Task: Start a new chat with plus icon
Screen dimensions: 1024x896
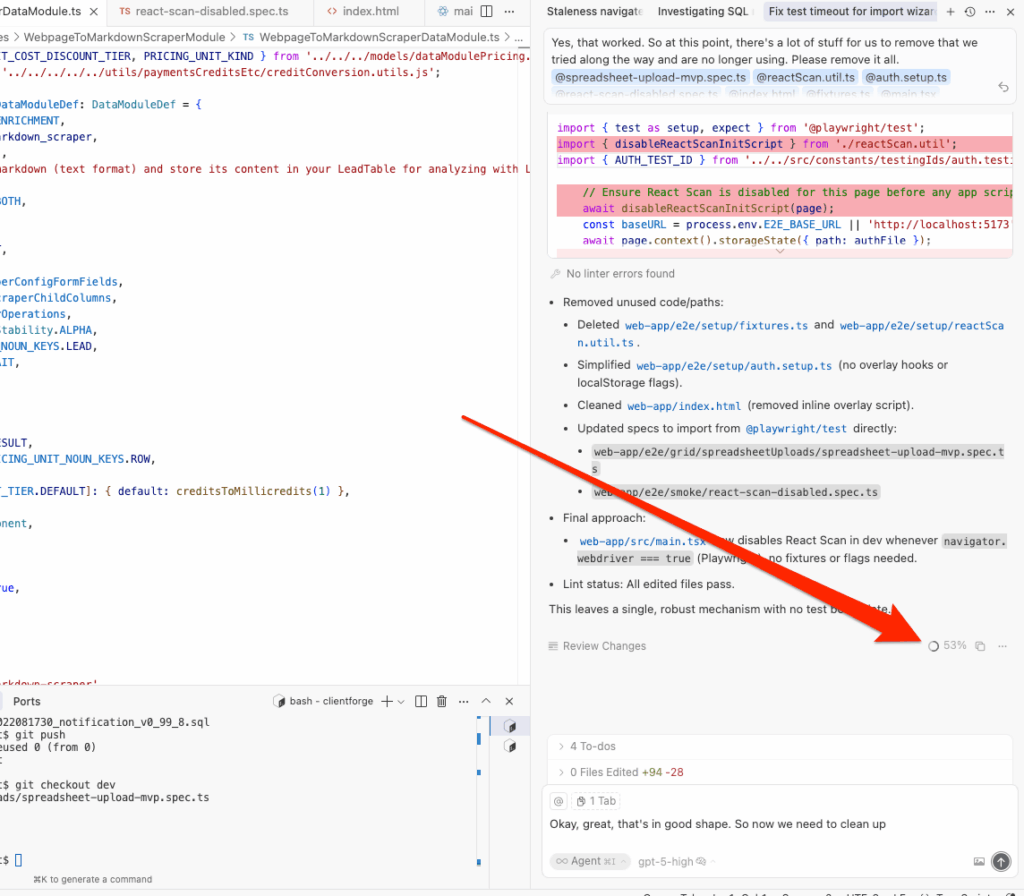Action: [950, 12]
